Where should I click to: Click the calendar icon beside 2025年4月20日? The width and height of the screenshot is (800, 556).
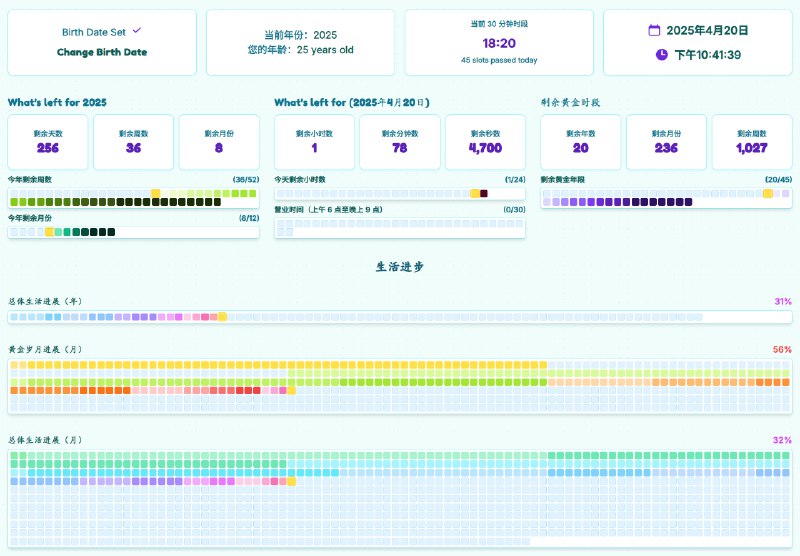click(x=654, y=30)
